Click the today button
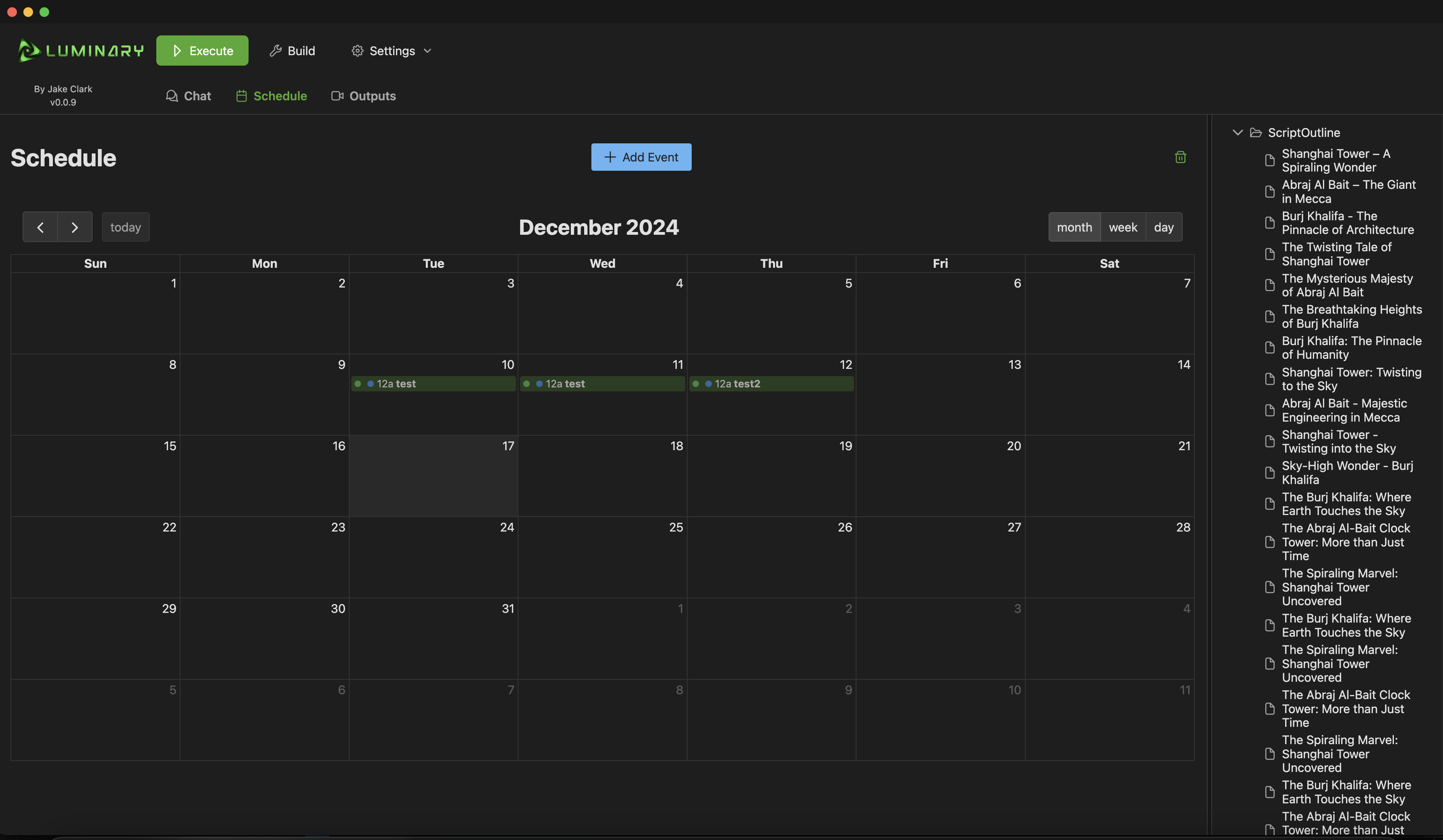Viewport: 1443px width, 840px height. click(x=125, y=227)
